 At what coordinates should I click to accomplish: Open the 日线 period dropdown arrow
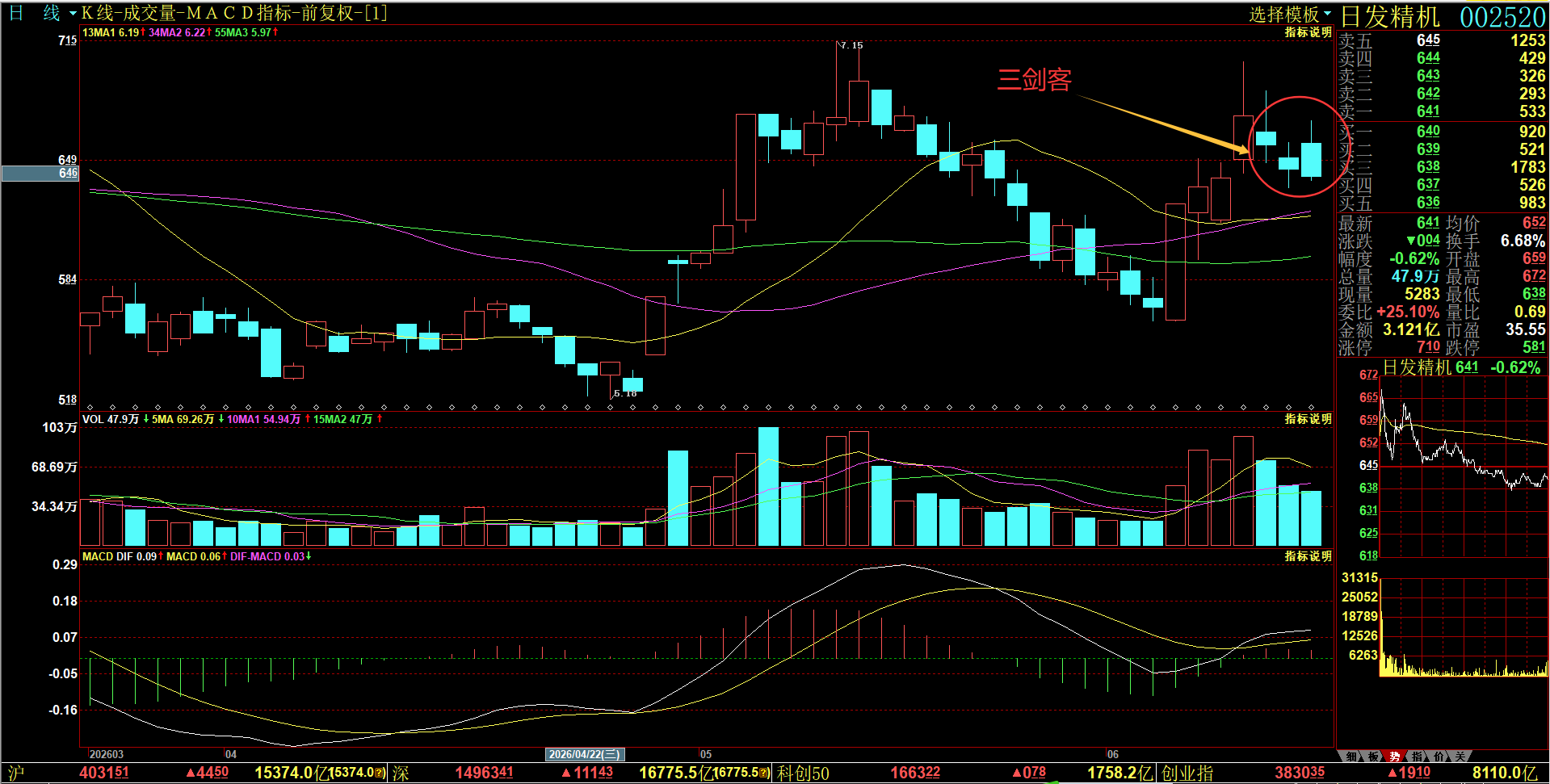(x=73, y=14)
